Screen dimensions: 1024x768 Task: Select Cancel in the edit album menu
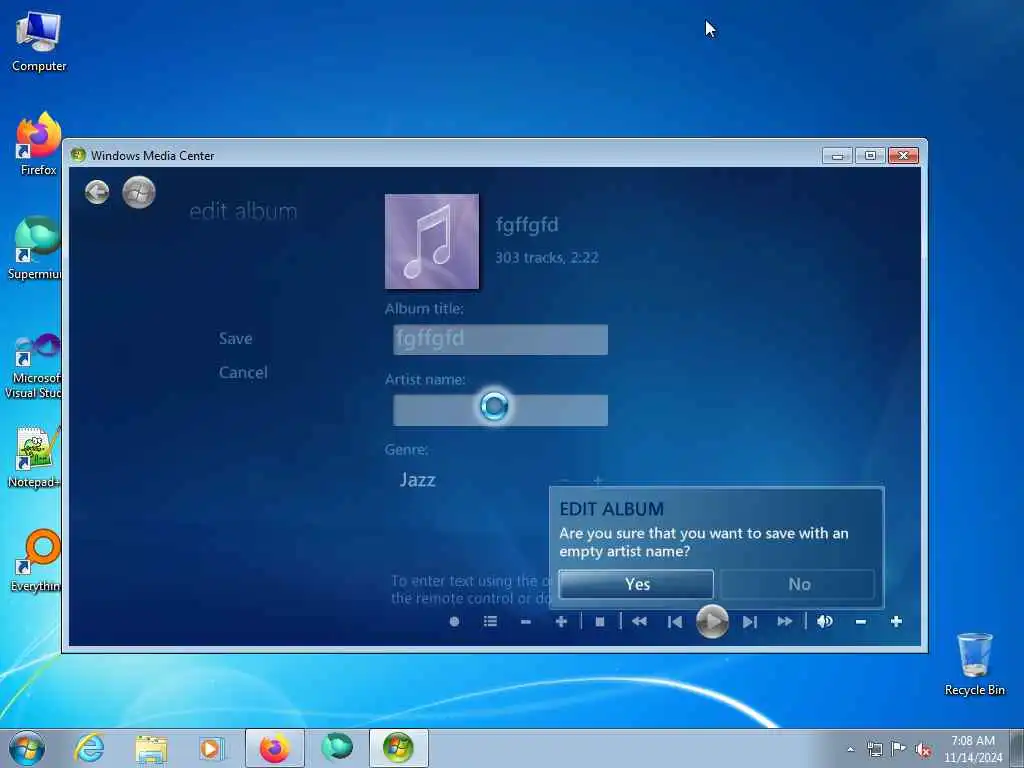(243, 372)
